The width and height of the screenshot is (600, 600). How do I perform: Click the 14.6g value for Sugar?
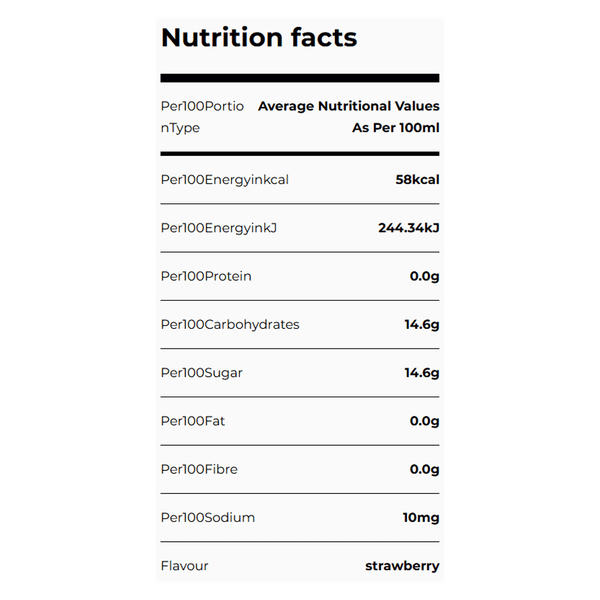(x=421, y=373)
